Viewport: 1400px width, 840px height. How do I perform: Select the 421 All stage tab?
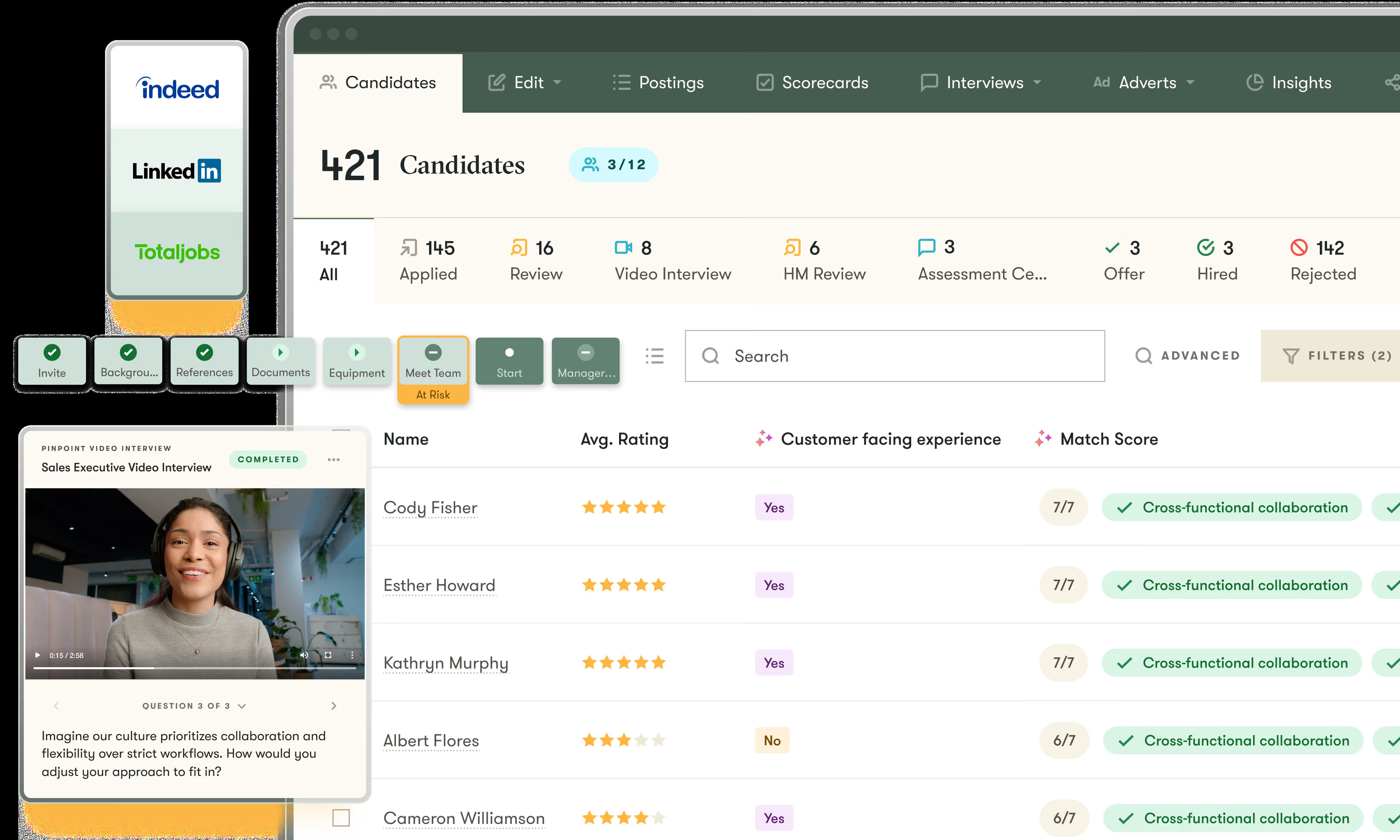(x=334, y=261)
